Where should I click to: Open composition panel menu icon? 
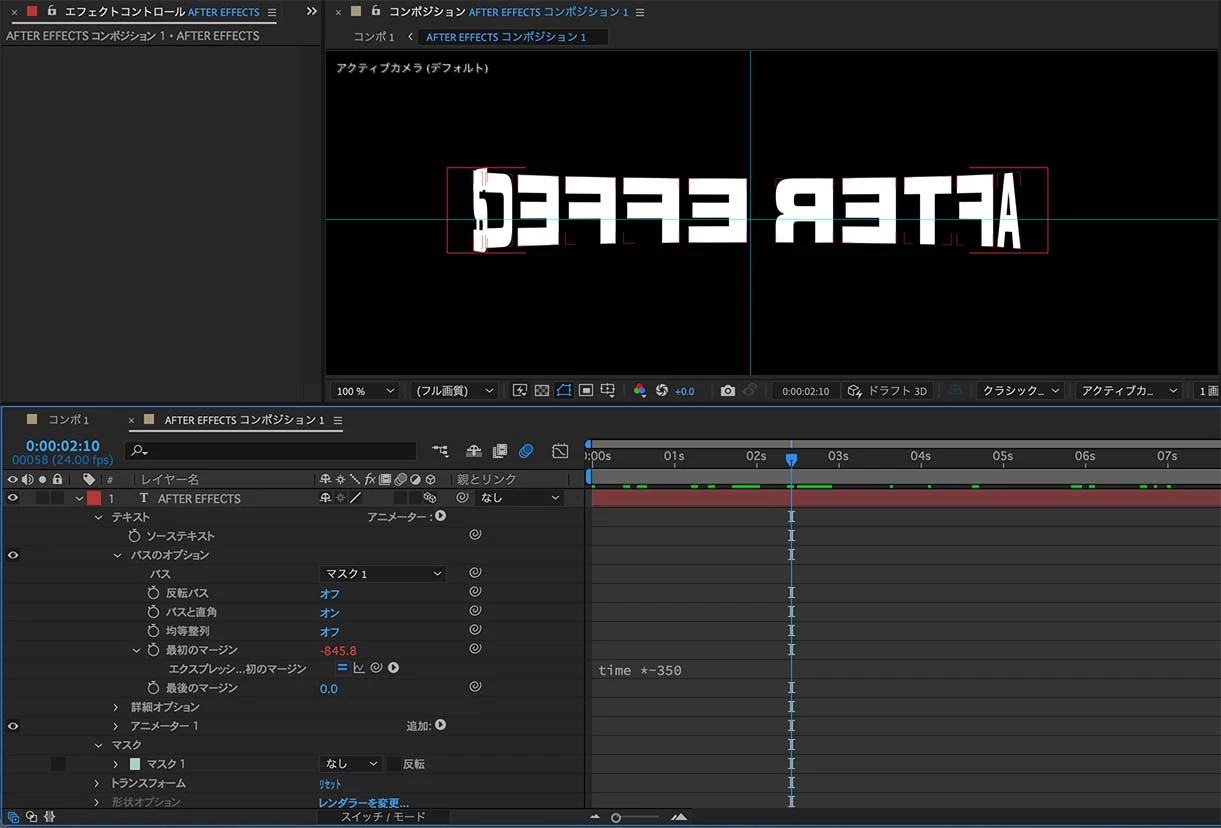(x=640, y=12)
